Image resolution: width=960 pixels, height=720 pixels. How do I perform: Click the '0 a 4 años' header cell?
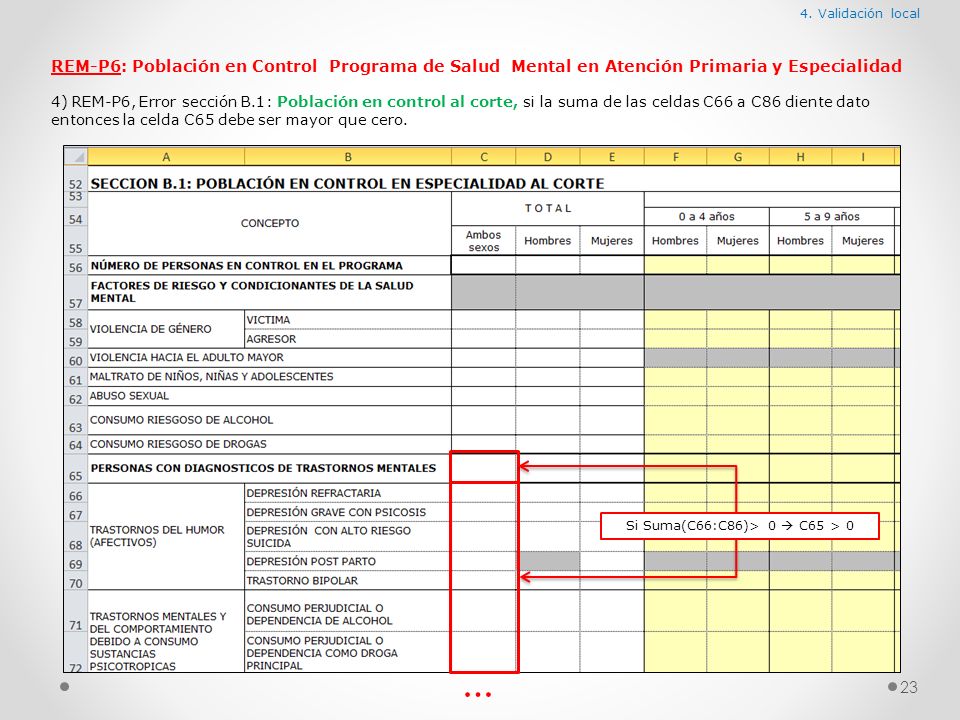[x=707, y=216]
